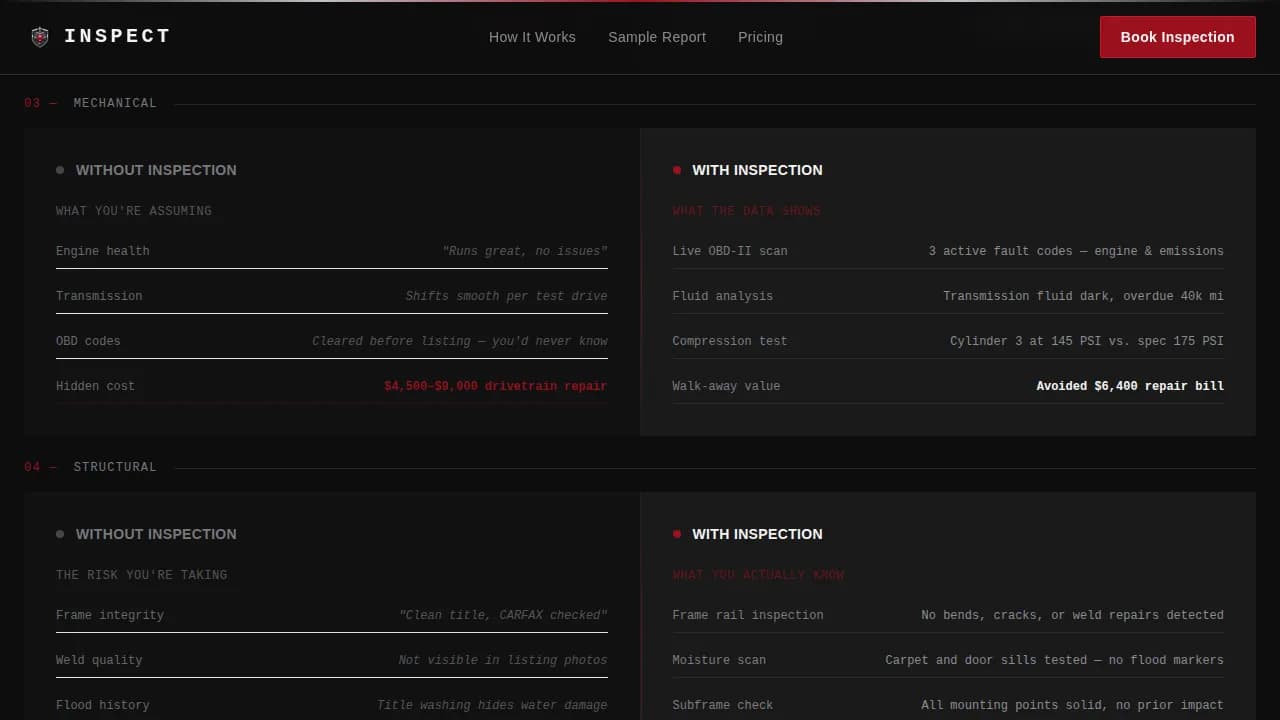Click the Live OBD-II scan label

[730, 251]
